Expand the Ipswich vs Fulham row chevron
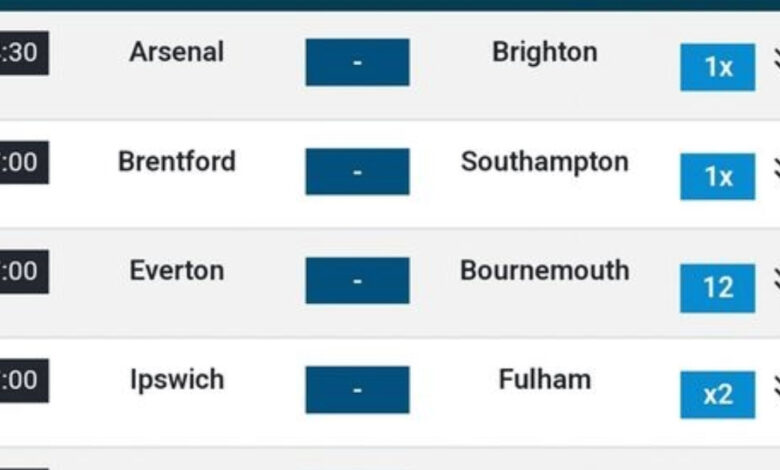 (x=776, y=387)
